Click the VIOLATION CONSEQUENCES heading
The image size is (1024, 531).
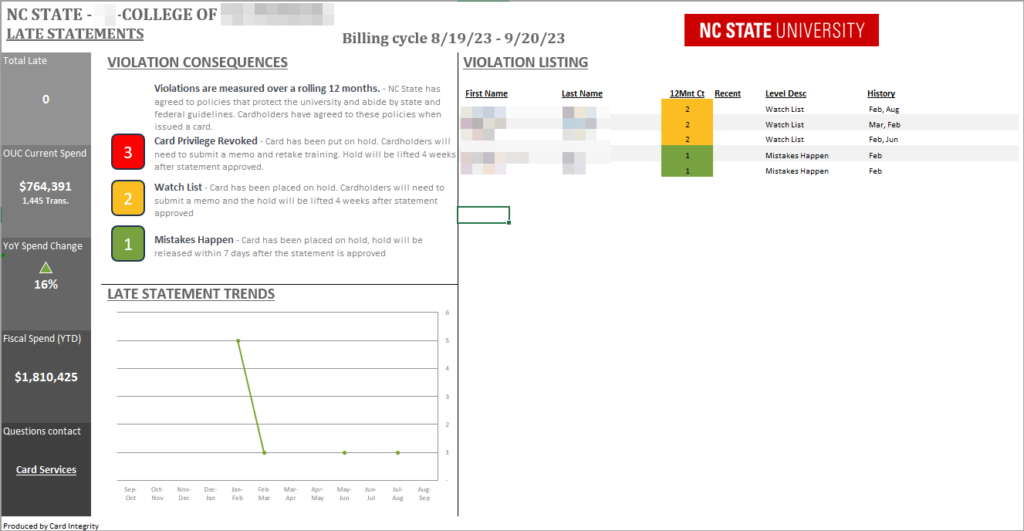point(197,62)
